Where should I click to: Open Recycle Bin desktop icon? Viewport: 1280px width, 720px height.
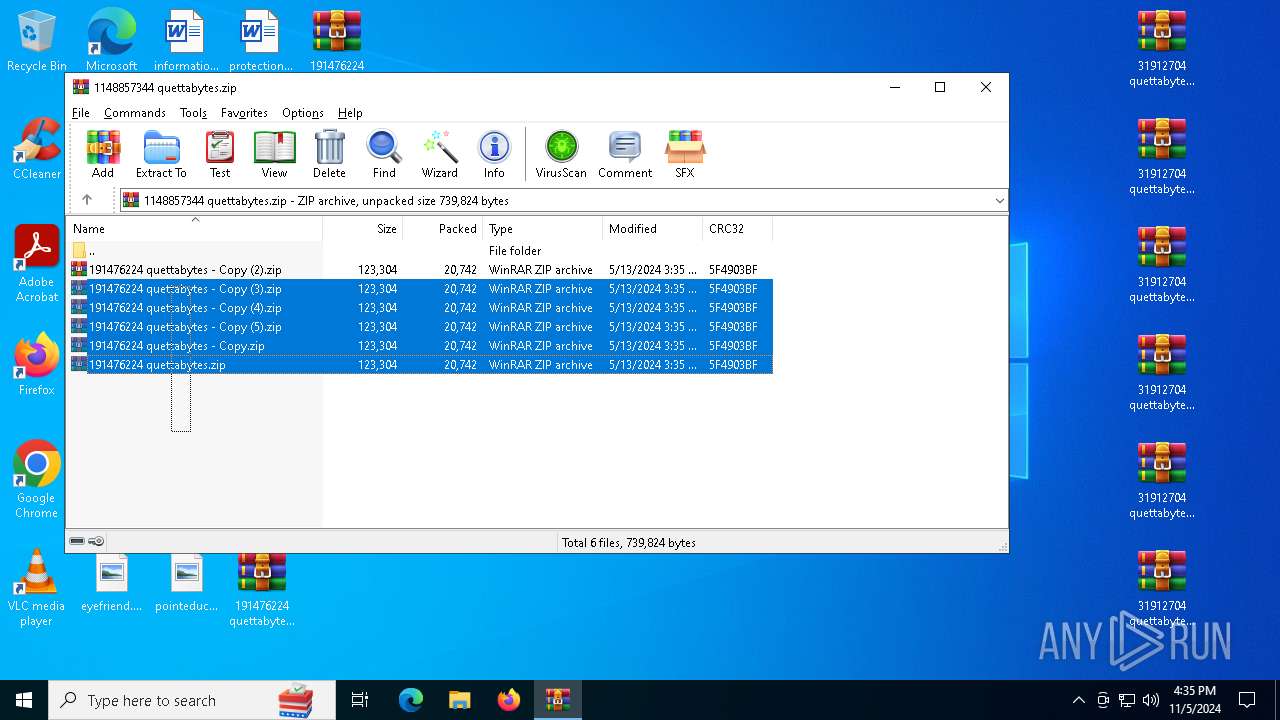36,41
